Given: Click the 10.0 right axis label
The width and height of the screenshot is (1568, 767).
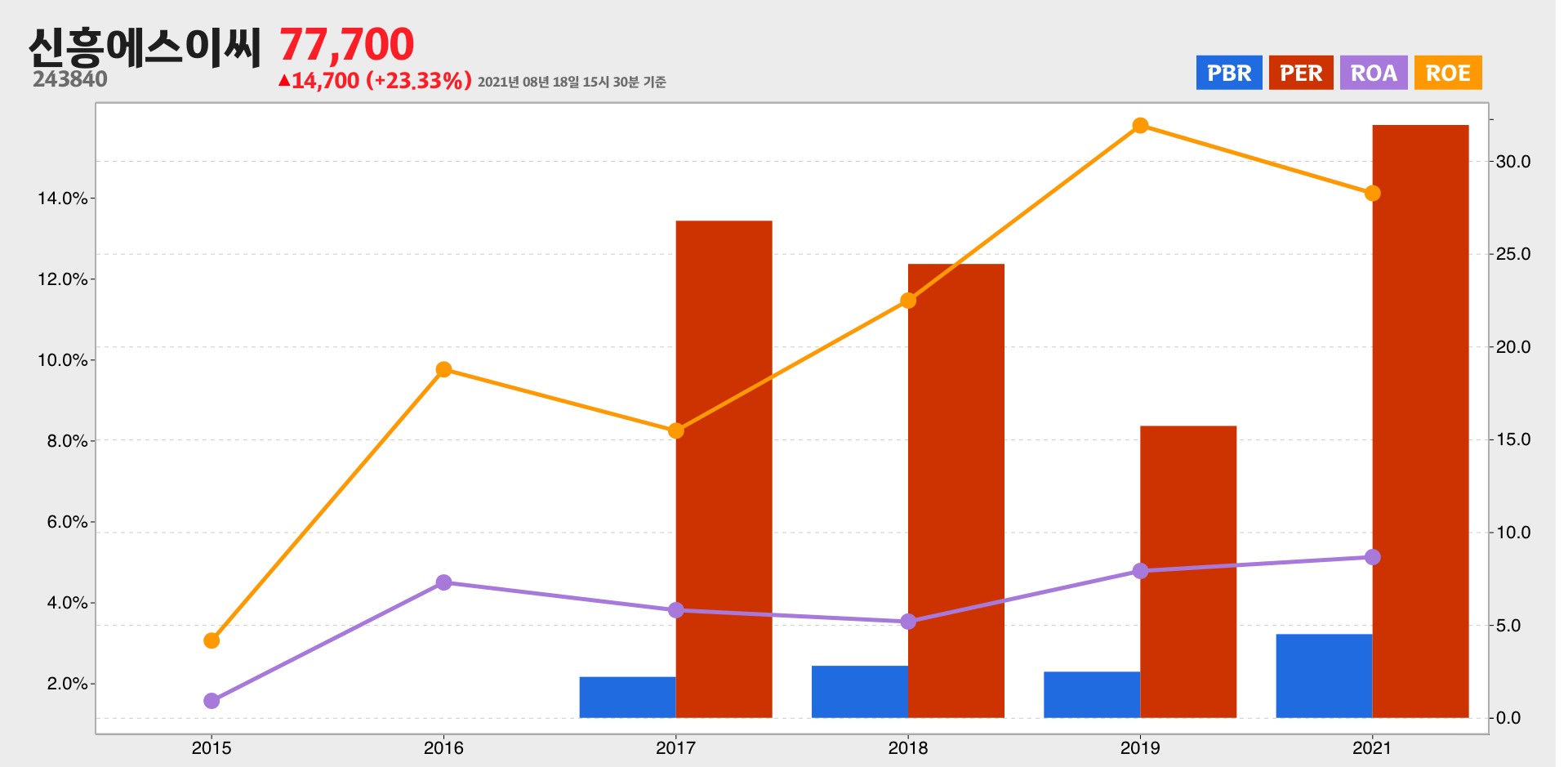Looking at the screenshot, I should (x=1513, y=533).
